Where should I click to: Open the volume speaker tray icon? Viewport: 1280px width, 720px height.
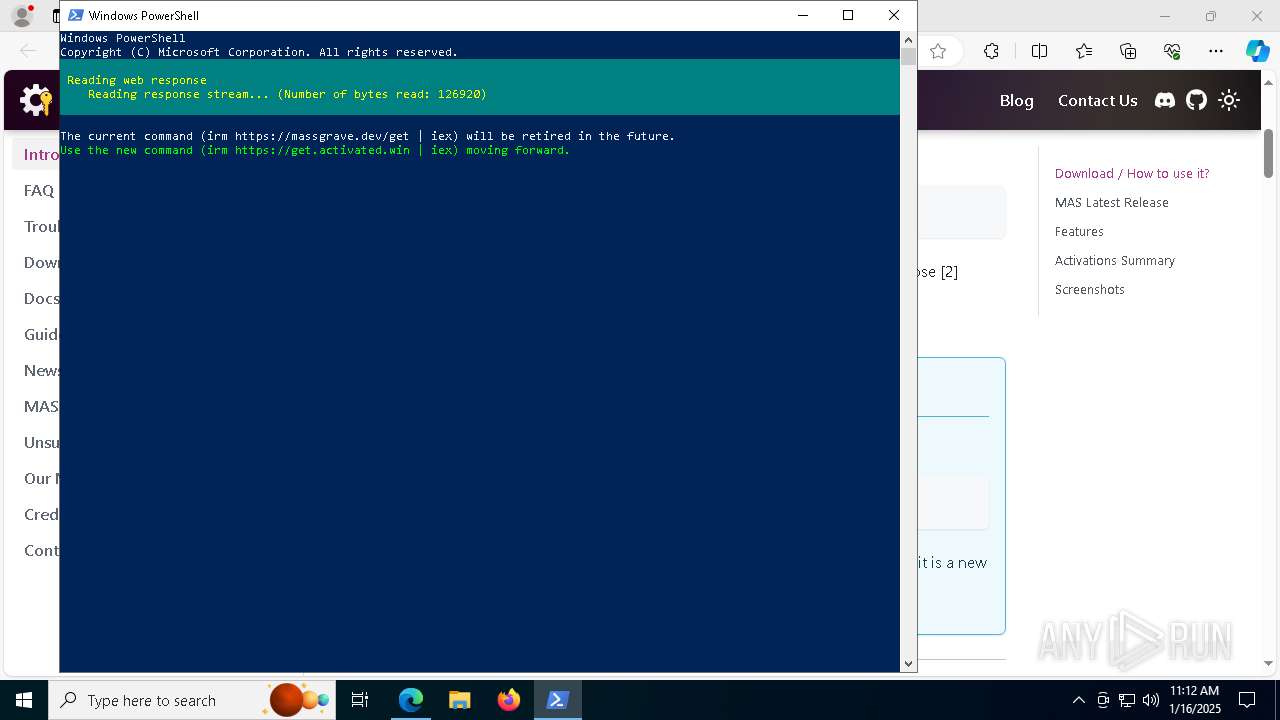tap(1150, 700)
